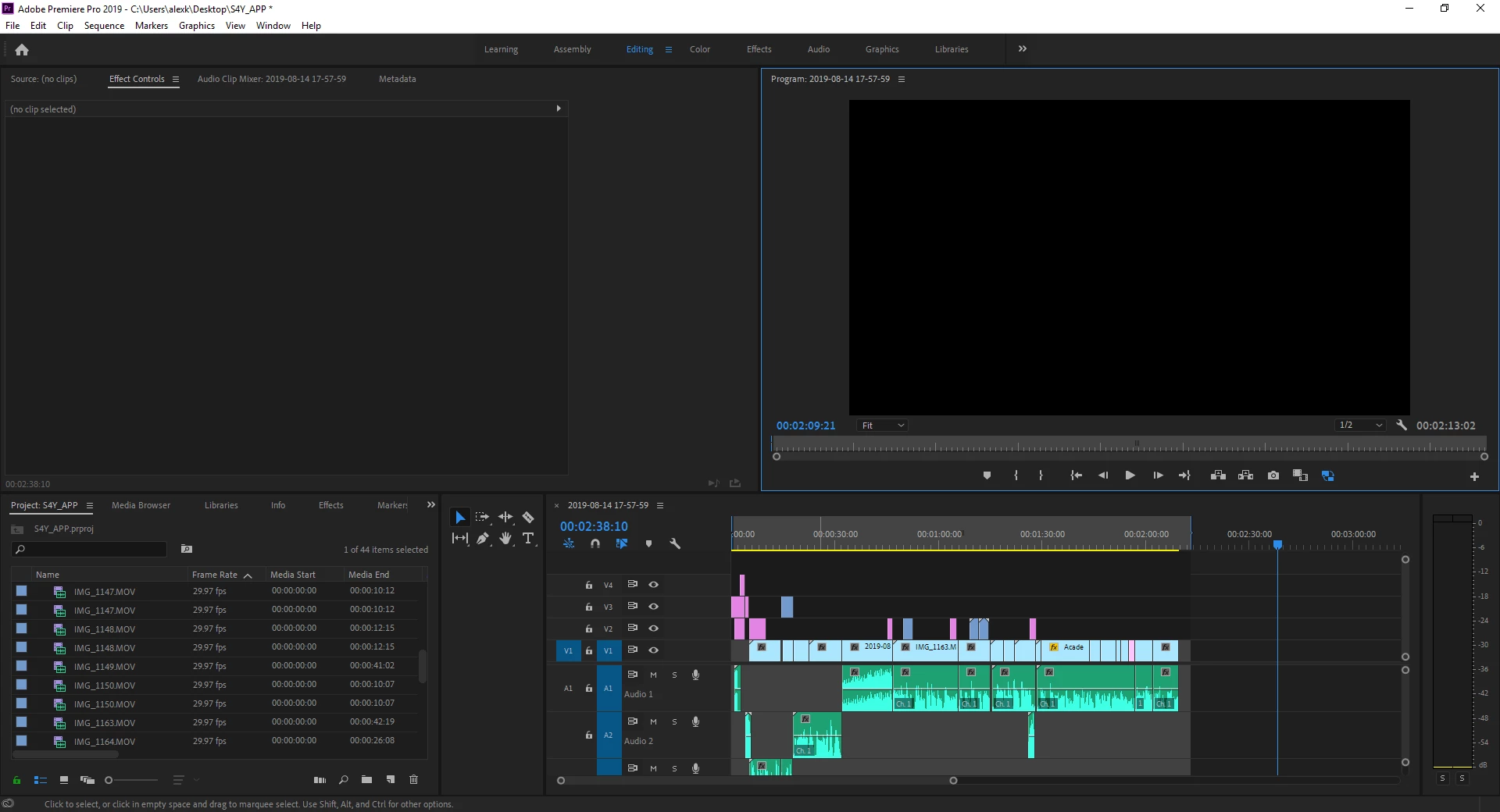1500x812 pixels.
Task: Open the timeline sequence panel menu
Action: coord(660,506)
